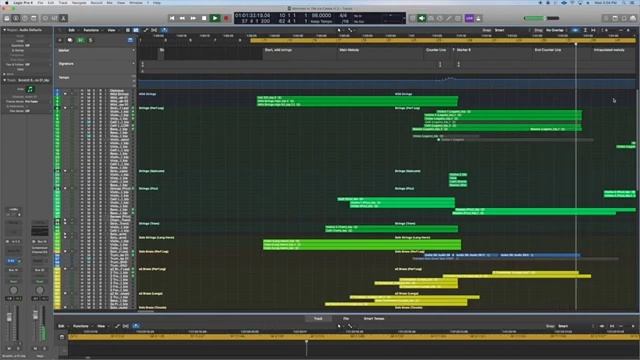Stop playback with the Stop button
Screen dimensions: 640x360
tap(204, 18)
